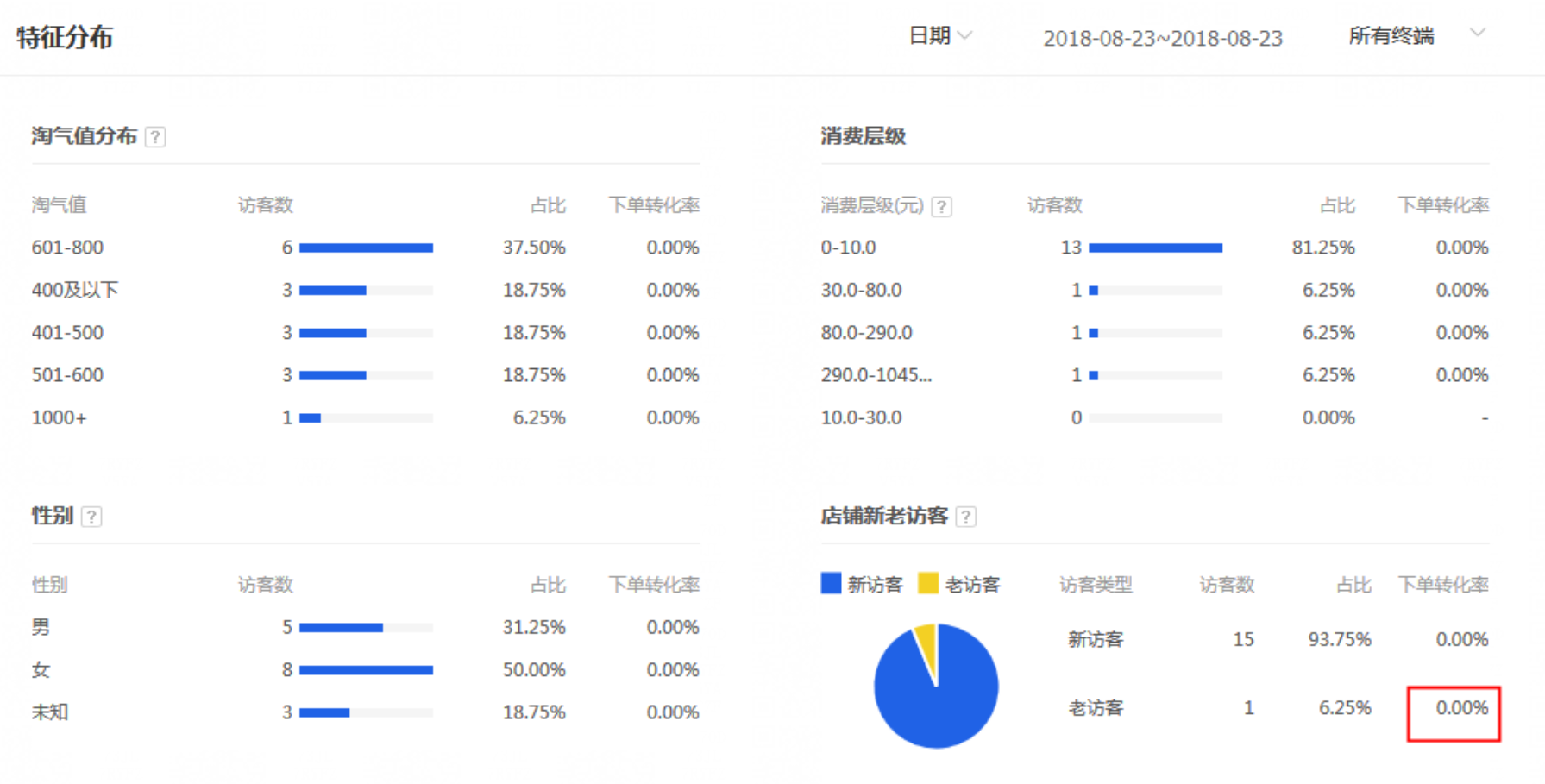Click the 老访客 table row label
The image size is (1545, 784).
1096,708
